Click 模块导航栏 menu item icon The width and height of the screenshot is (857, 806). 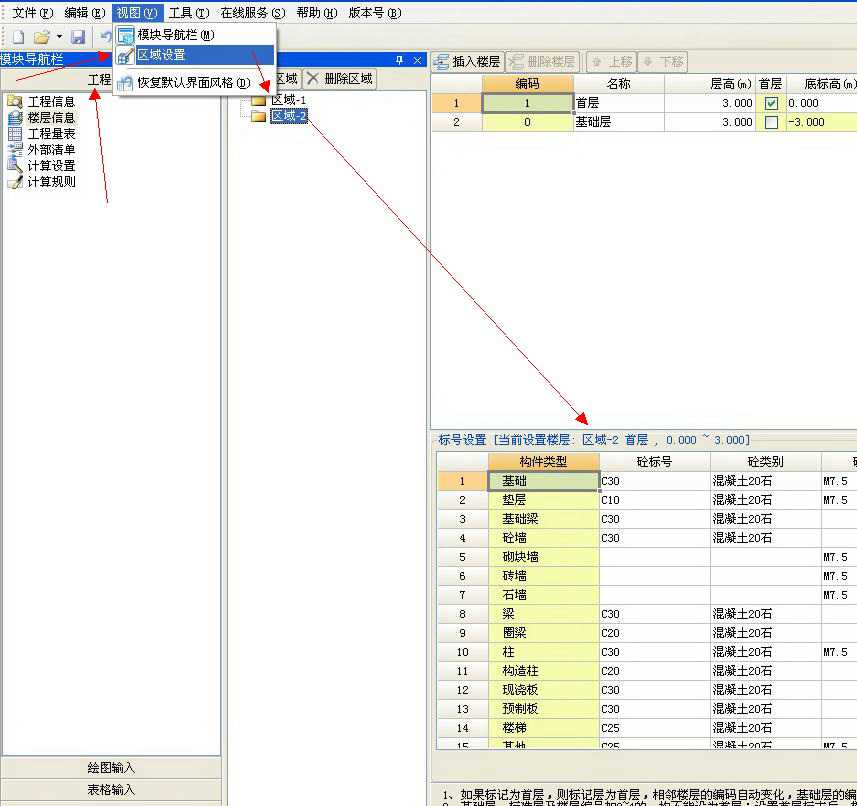(x=125, y=35)
